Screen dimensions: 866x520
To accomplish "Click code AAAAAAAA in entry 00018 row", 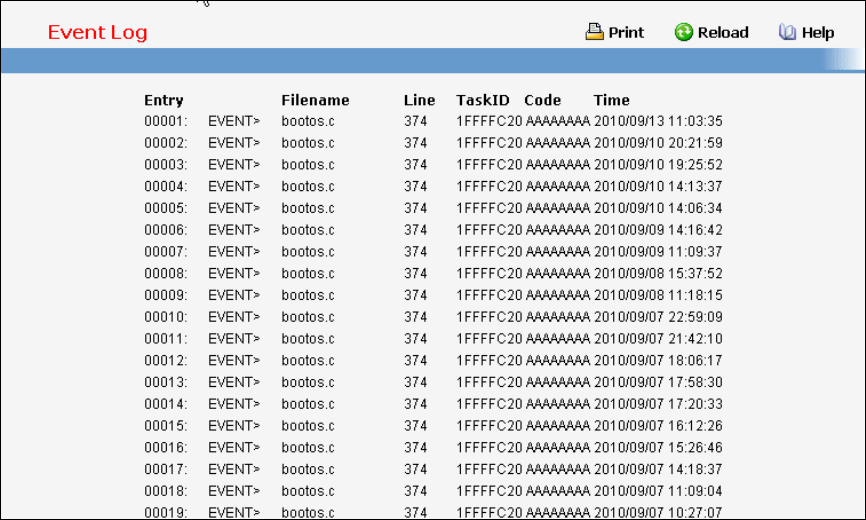I will pyautogui.click(x=558, y=491).
